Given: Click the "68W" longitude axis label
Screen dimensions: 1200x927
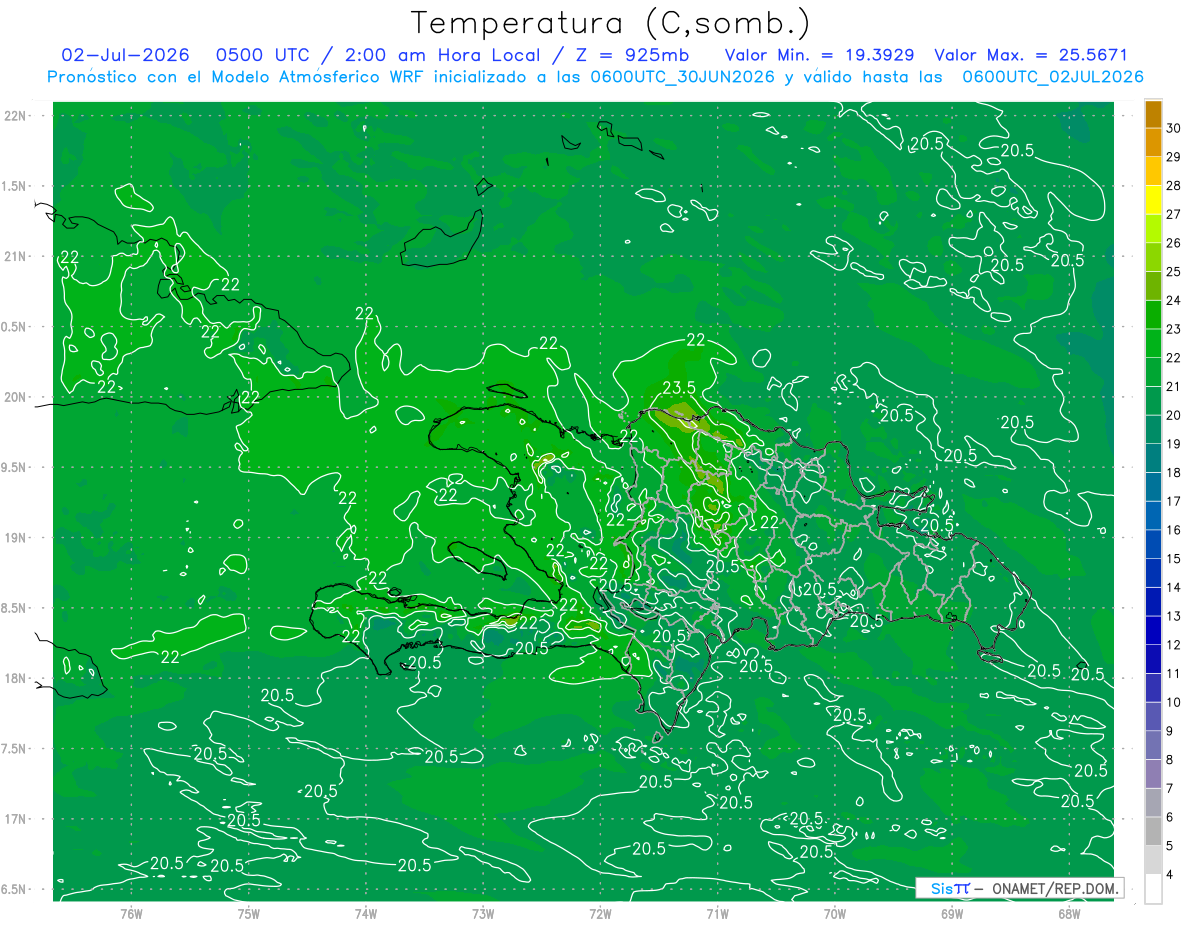Looking at the screenshot, I should (x=1069, y=914).
